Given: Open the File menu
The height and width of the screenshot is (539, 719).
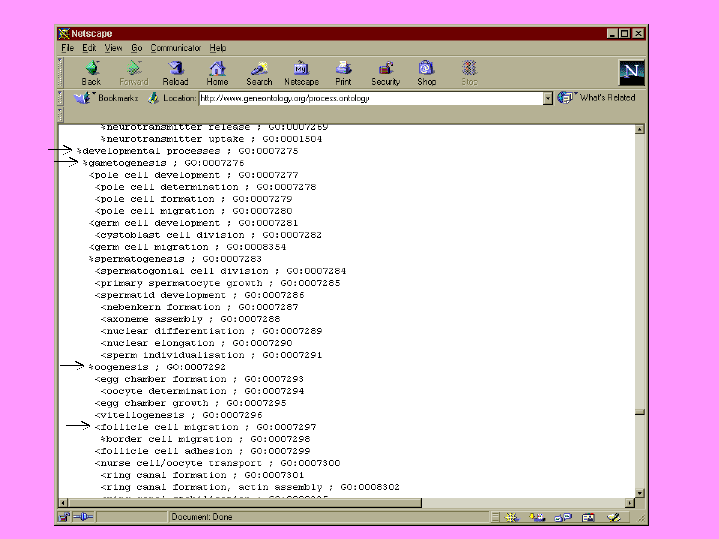Looking at the screenshot, I should point(67,48).
